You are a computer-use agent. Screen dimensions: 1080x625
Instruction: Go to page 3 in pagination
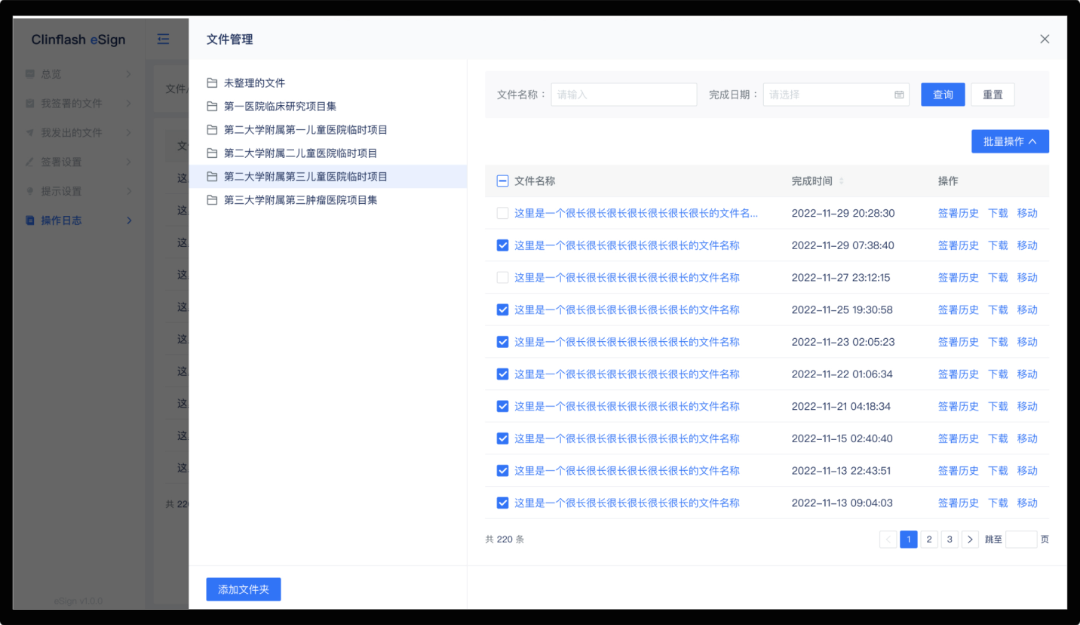point(949,539)
